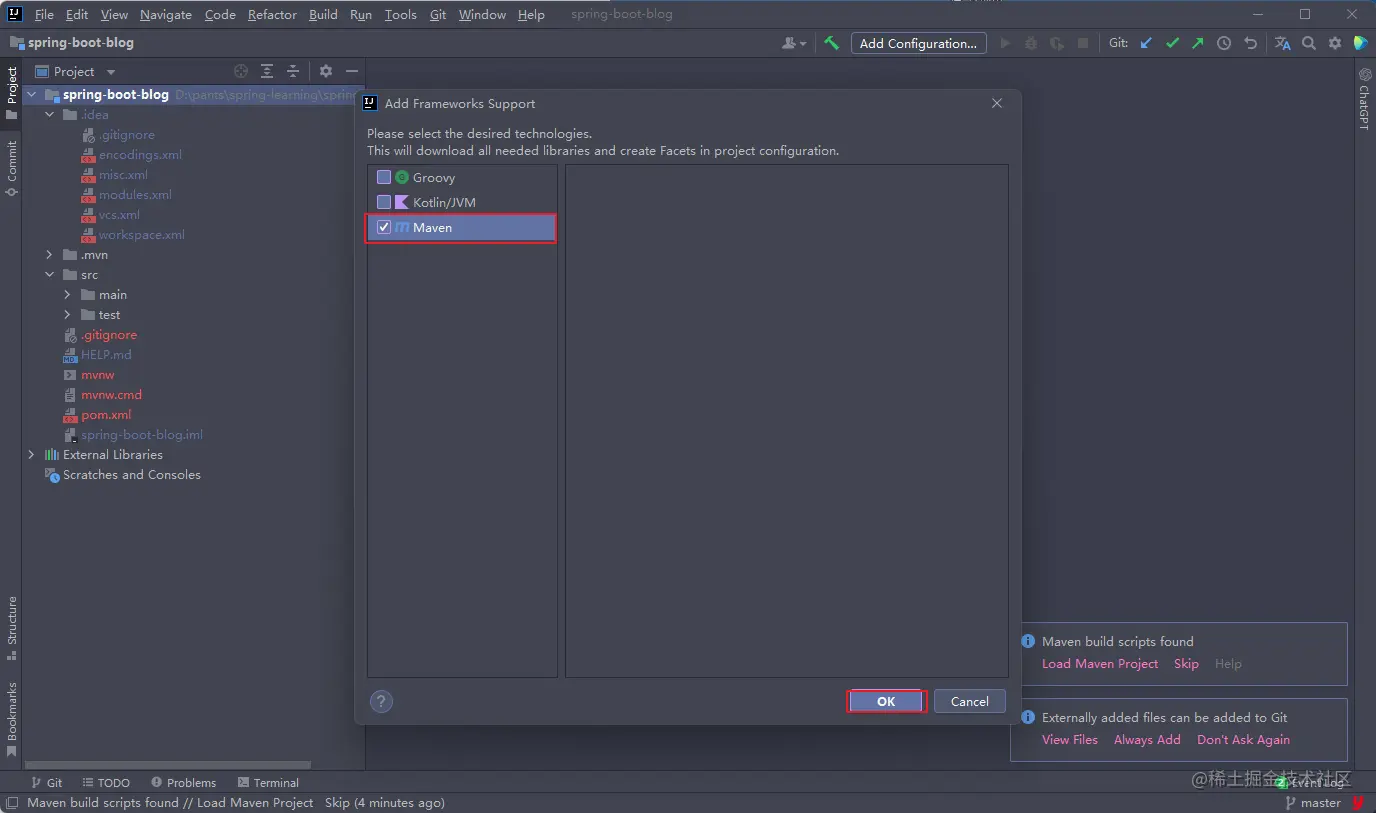Click the select opened file target icon
Viewport: 1376px width, 813px height.
[241, 71]
